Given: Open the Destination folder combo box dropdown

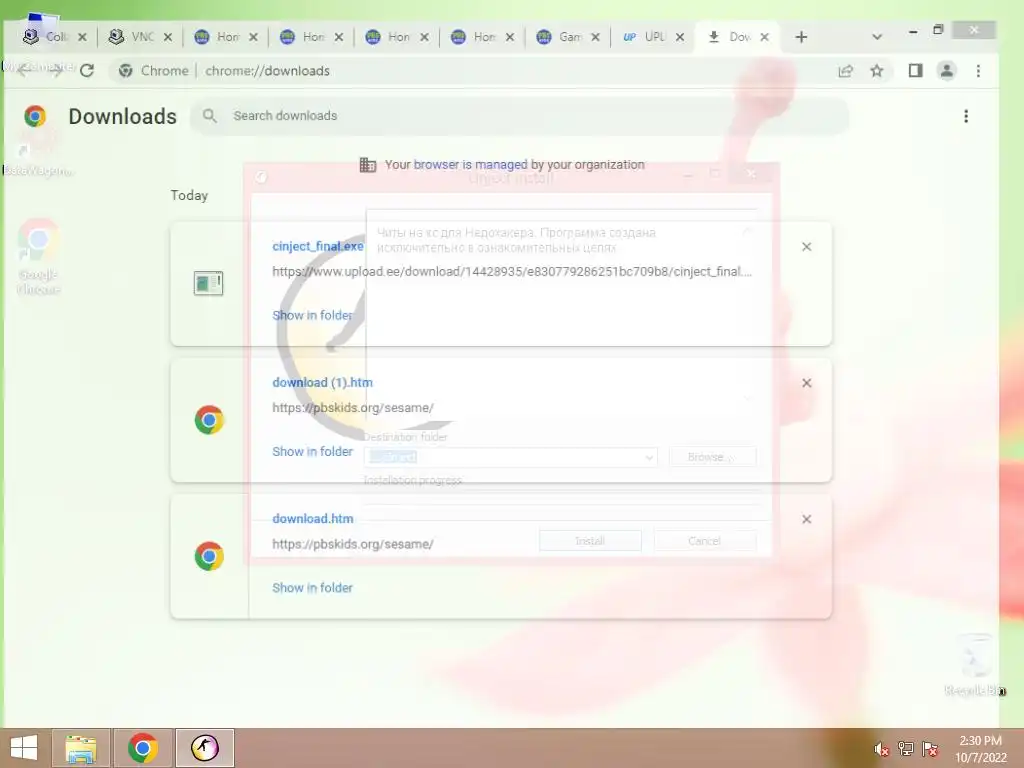Looking at the screenshot, I should click(649, 458).
